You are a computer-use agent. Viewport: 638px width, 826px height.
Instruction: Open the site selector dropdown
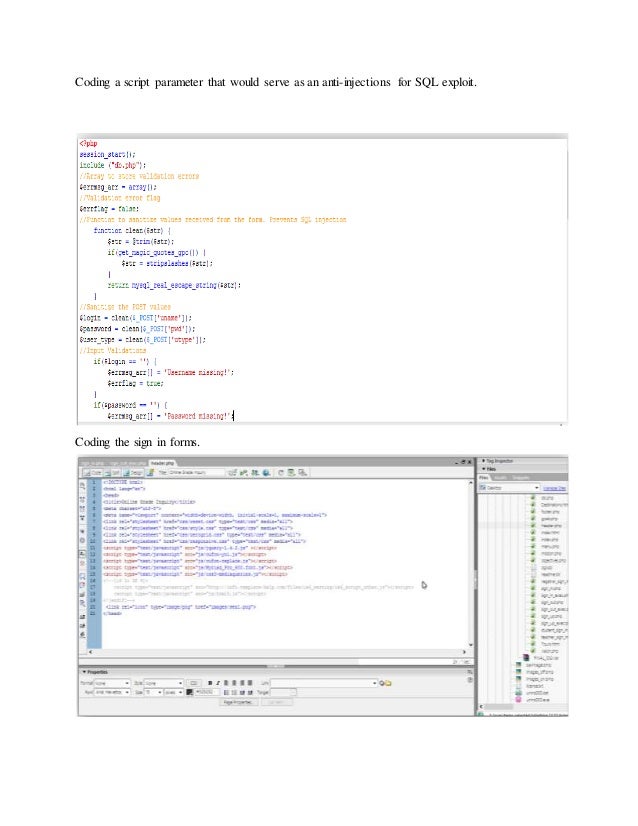coord(509,488)
